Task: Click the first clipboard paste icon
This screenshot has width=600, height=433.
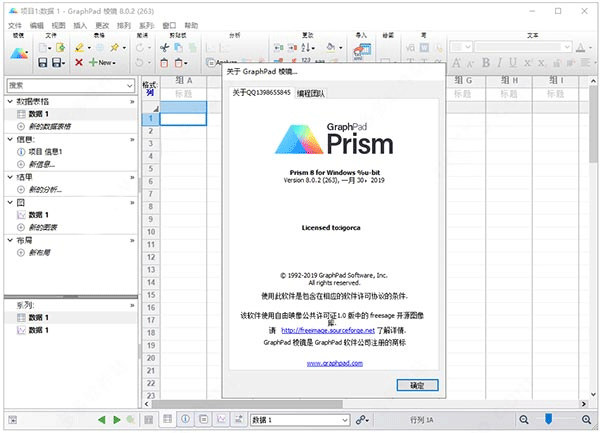Action: (164, 62)
